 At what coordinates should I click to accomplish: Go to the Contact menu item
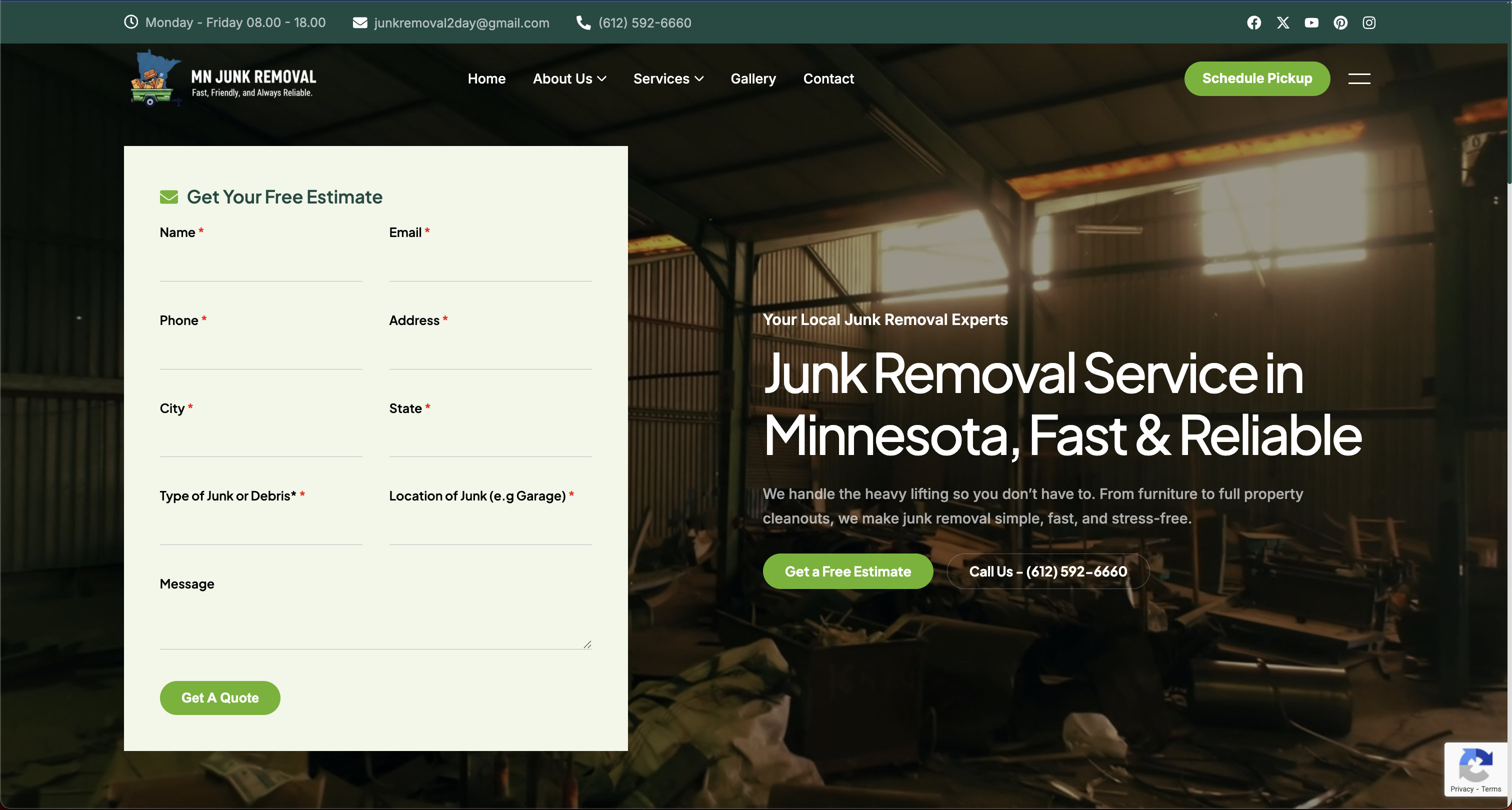(x=828, y=78)
